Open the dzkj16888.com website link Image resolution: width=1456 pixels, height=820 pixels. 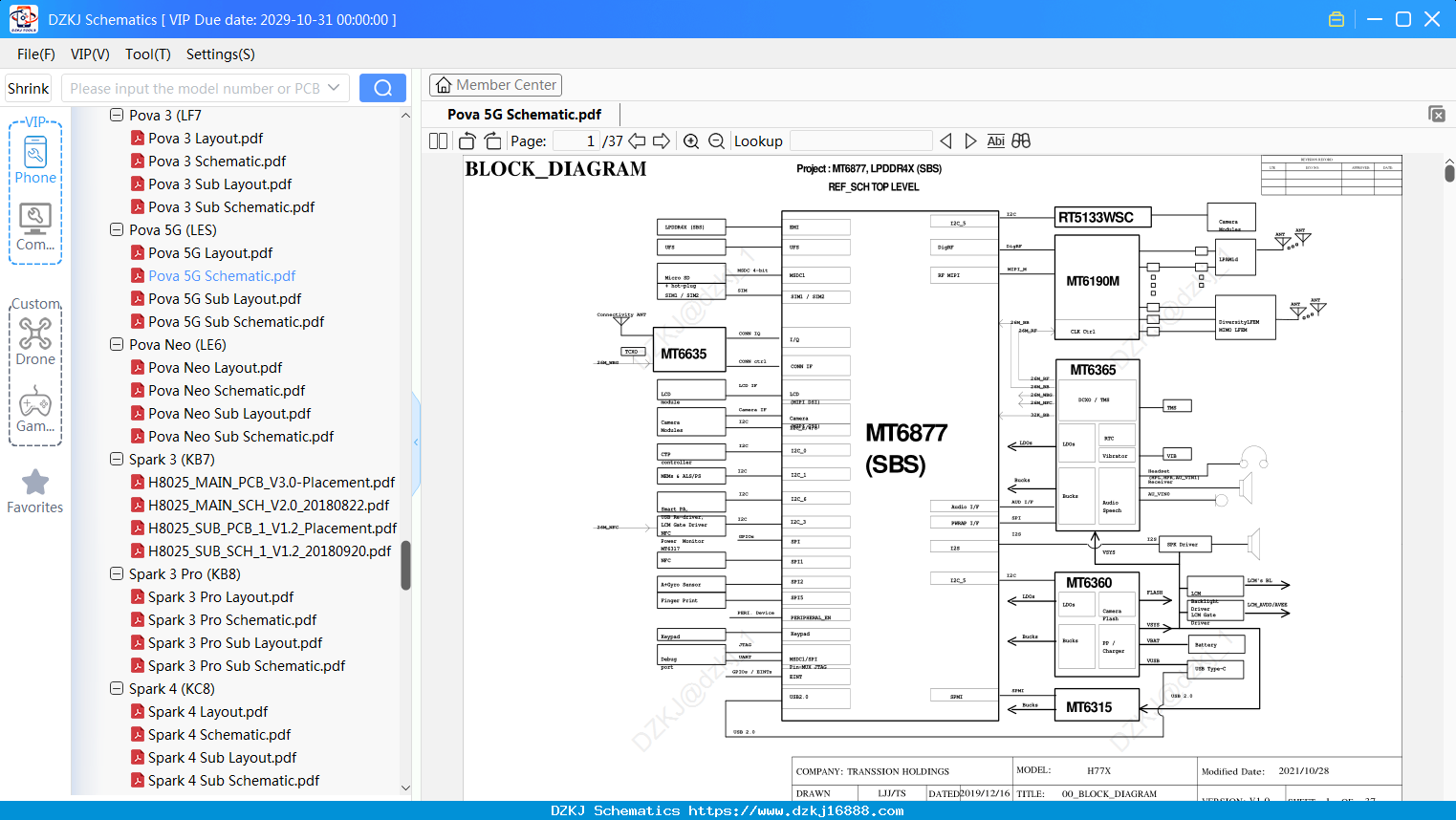pos(795,810)
